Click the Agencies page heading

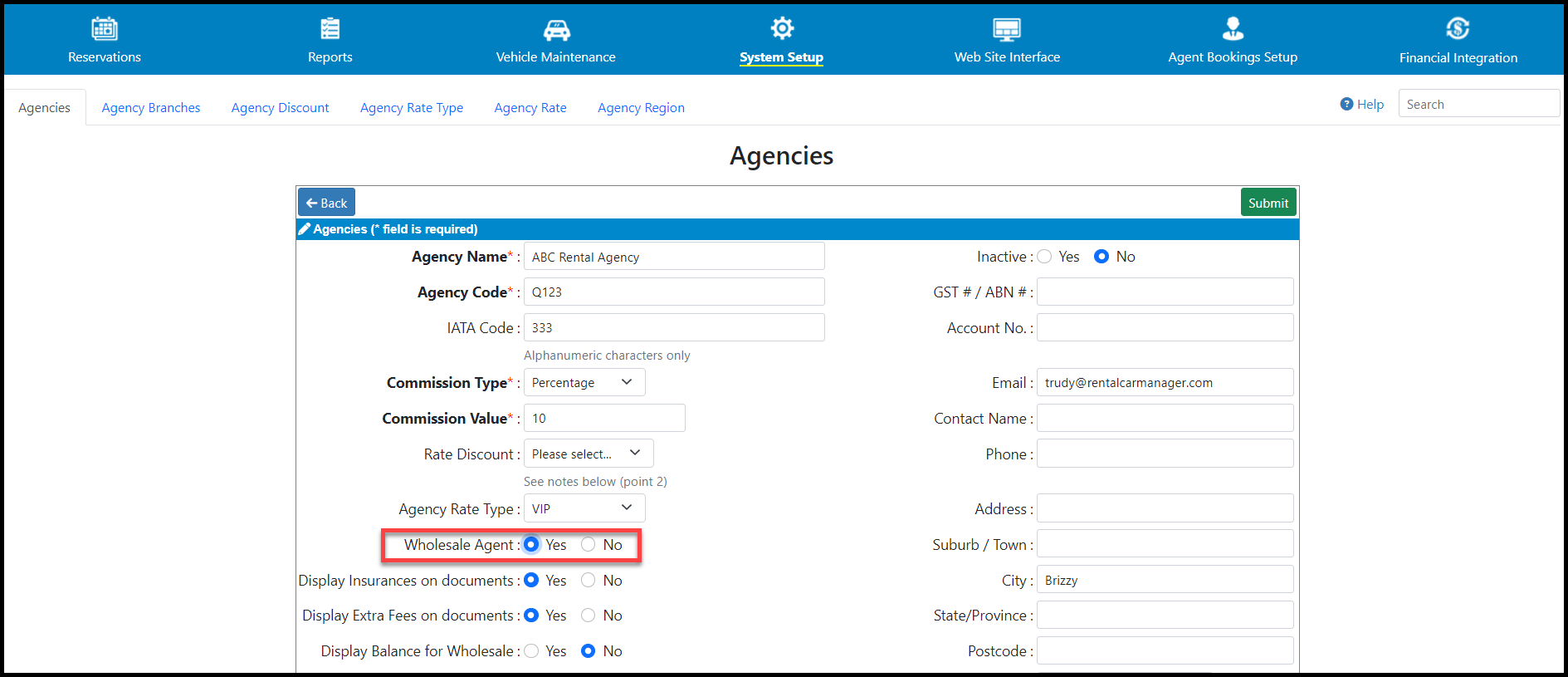[782, 156]
